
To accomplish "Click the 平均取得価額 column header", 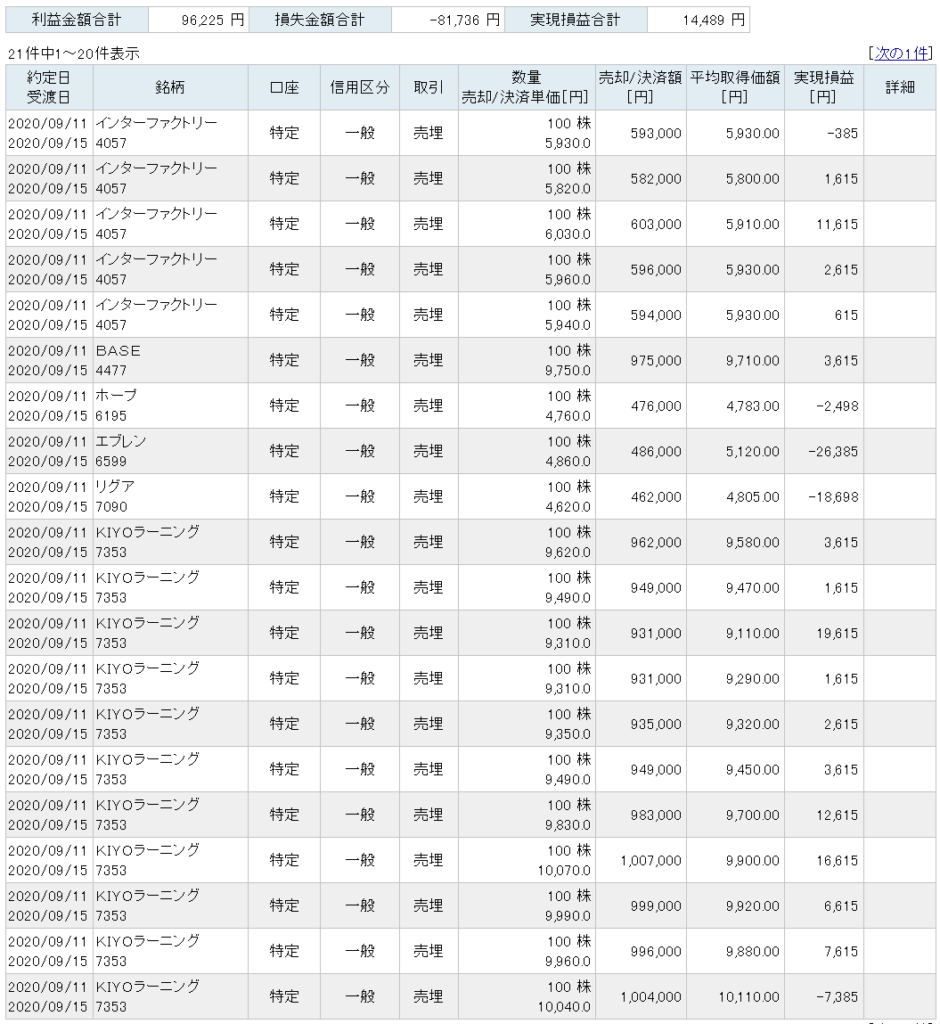I will pyautogui.click(x=735, y=88).
